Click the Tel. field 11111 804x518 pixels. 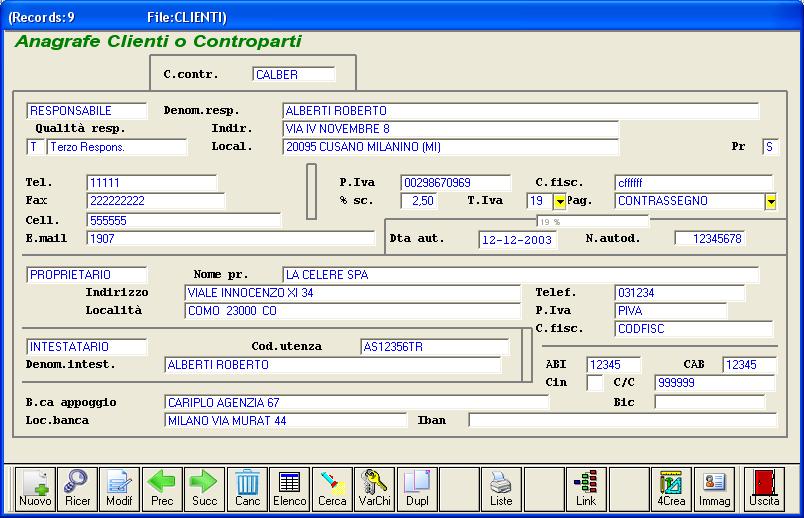tap(152, 183)
